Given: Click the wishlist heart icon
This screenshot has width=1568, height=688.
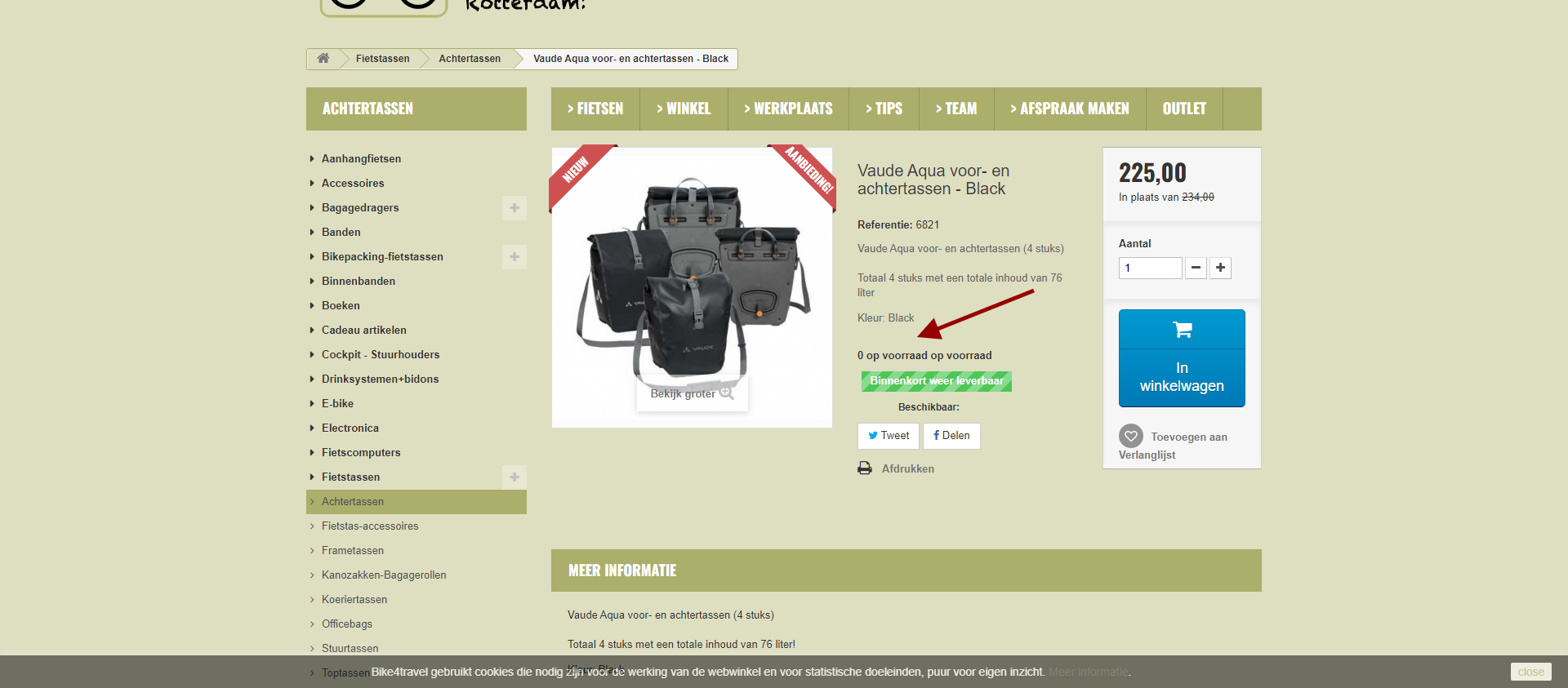Looking at the screenshot, I should [x=1130, y=436].
